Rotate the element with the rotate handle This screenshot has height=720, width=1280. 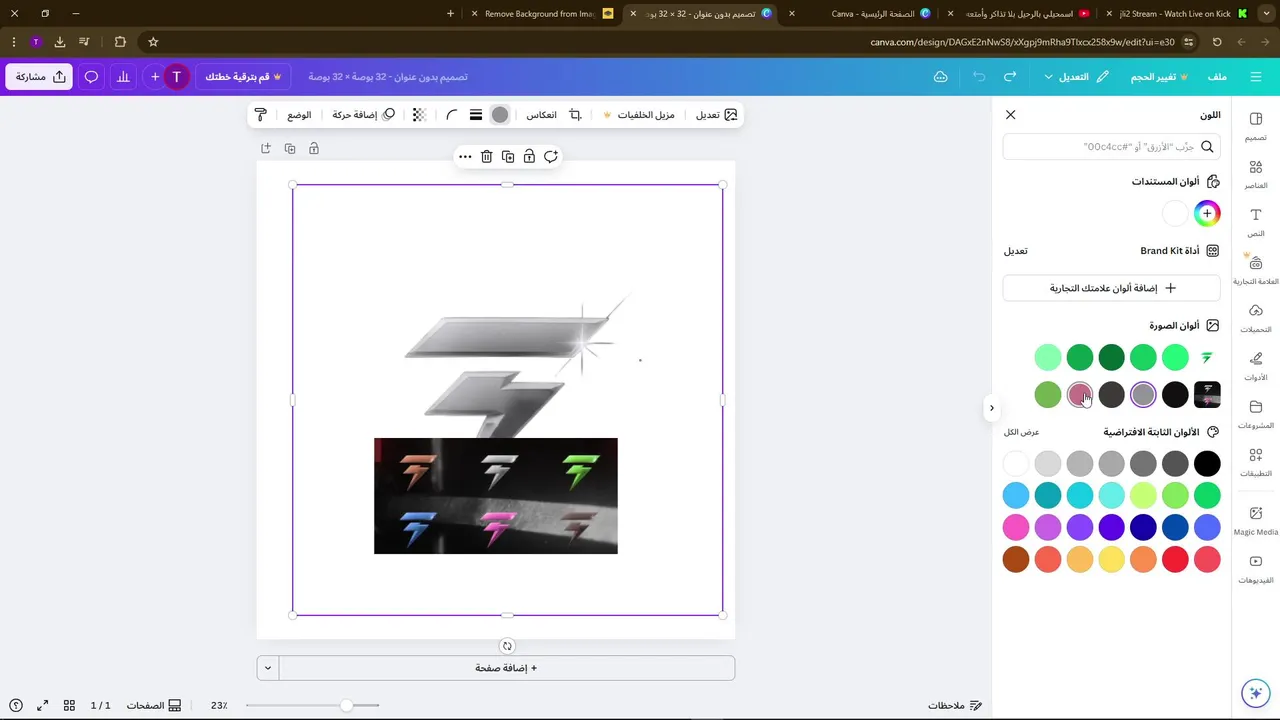[x=507, y=646]
